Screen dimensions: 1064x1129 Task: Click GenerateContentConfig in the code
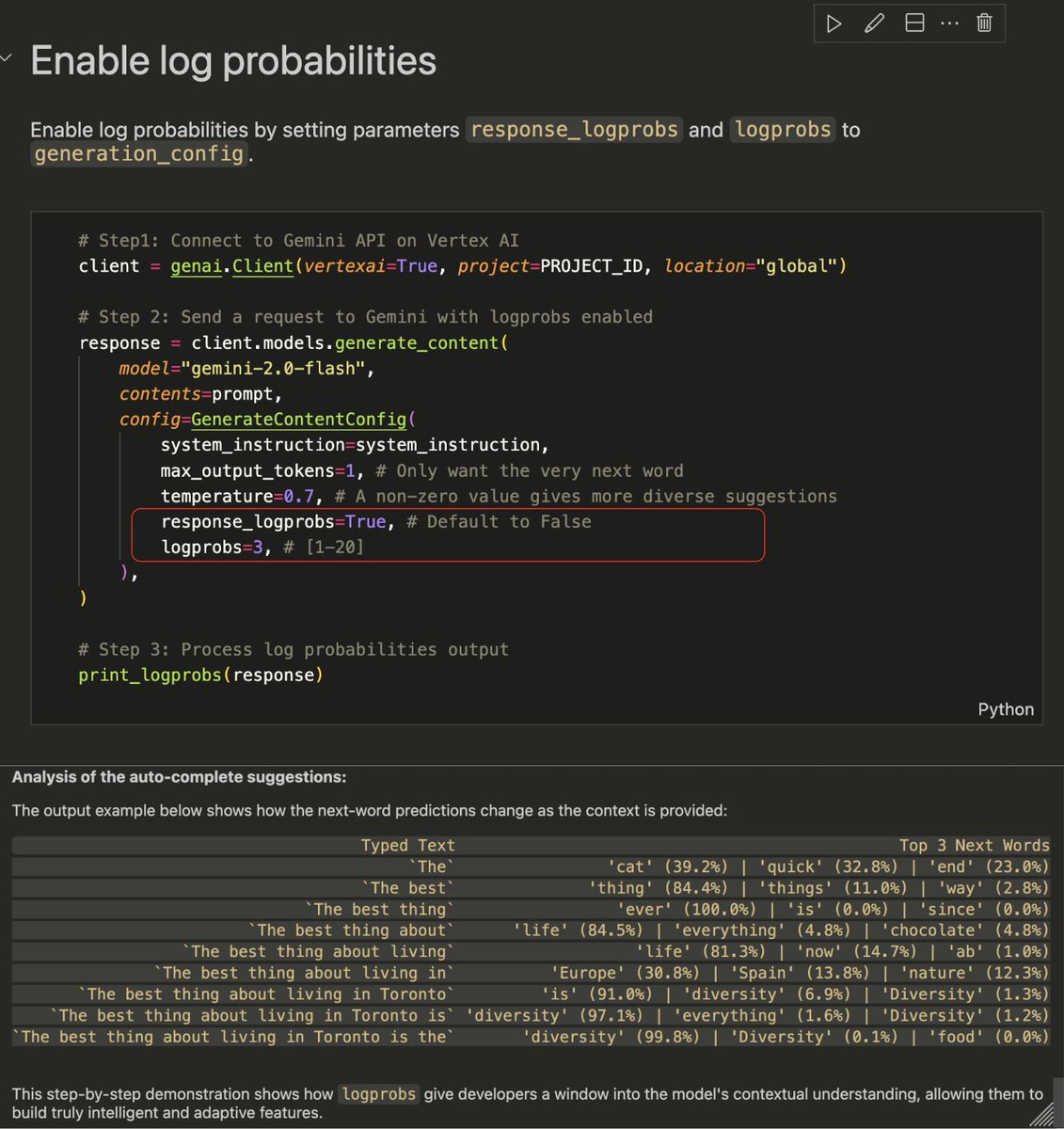coord(299,420)
